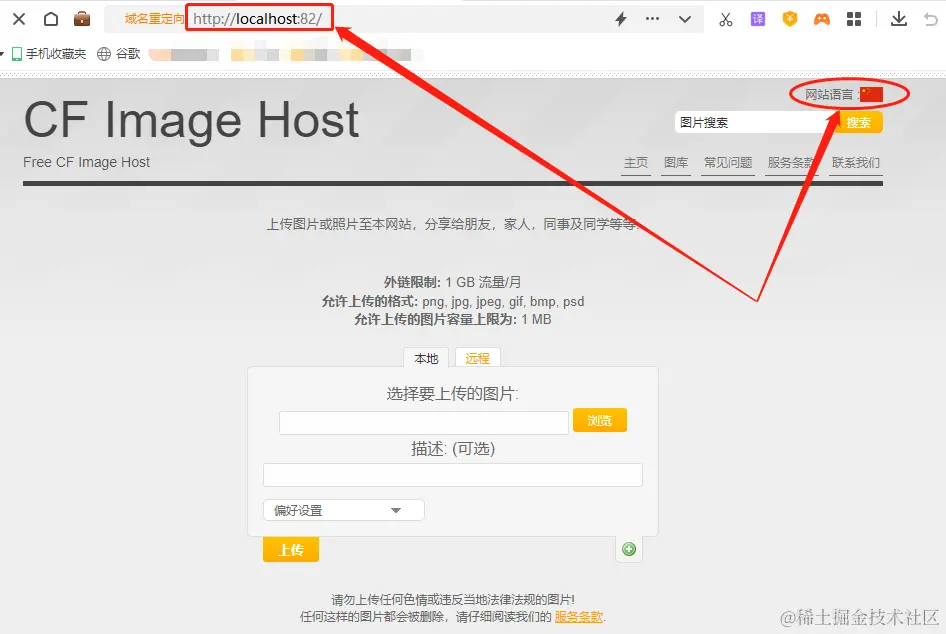
Task: Open the briefcase icon beside the home button
Action: tap(82, 19)
